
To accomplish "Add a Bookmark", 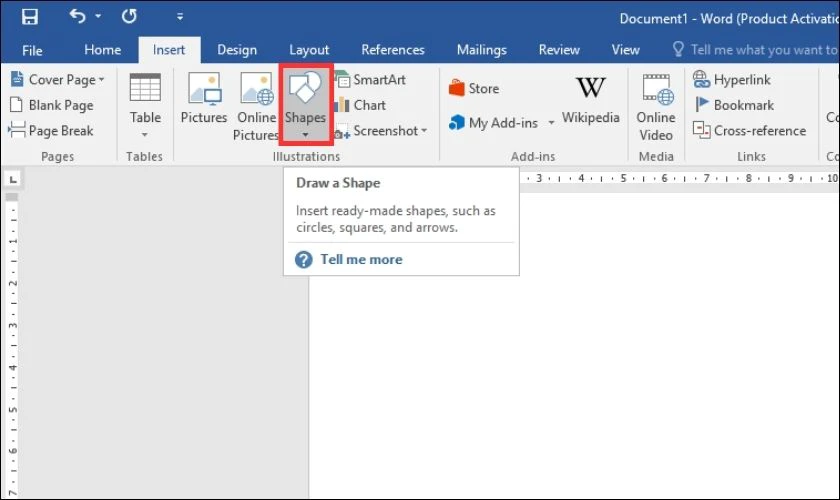I will tap(733, 105).
